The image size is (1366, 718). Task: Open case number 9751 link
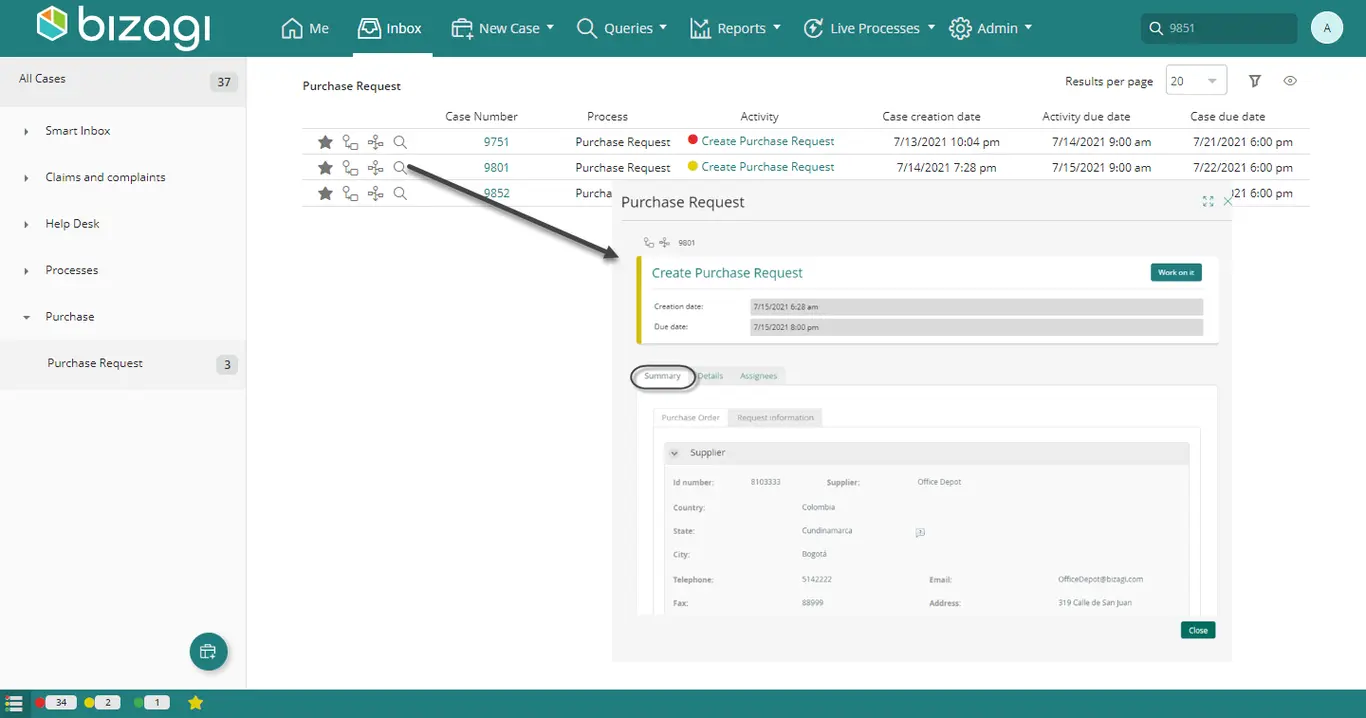pyautogui.click(x=496, y=142)
